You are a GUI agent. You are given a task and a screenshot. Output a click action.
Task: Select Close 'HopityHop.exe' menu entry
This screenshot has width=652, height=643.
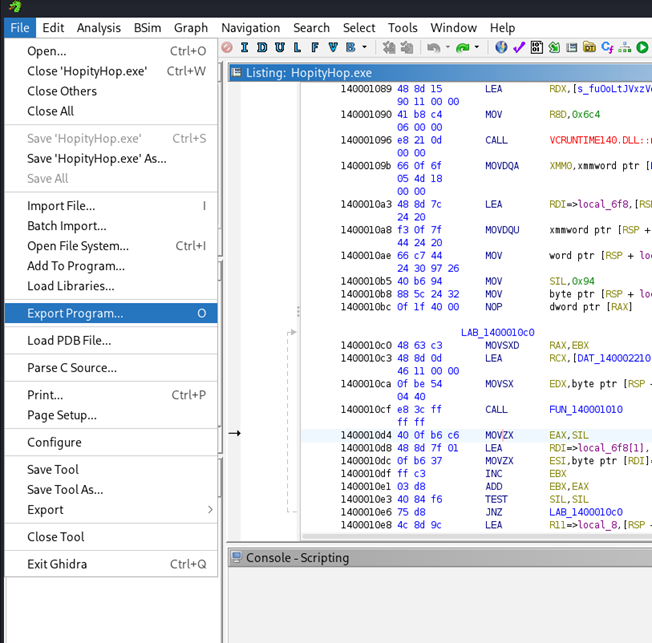(111, 71)
